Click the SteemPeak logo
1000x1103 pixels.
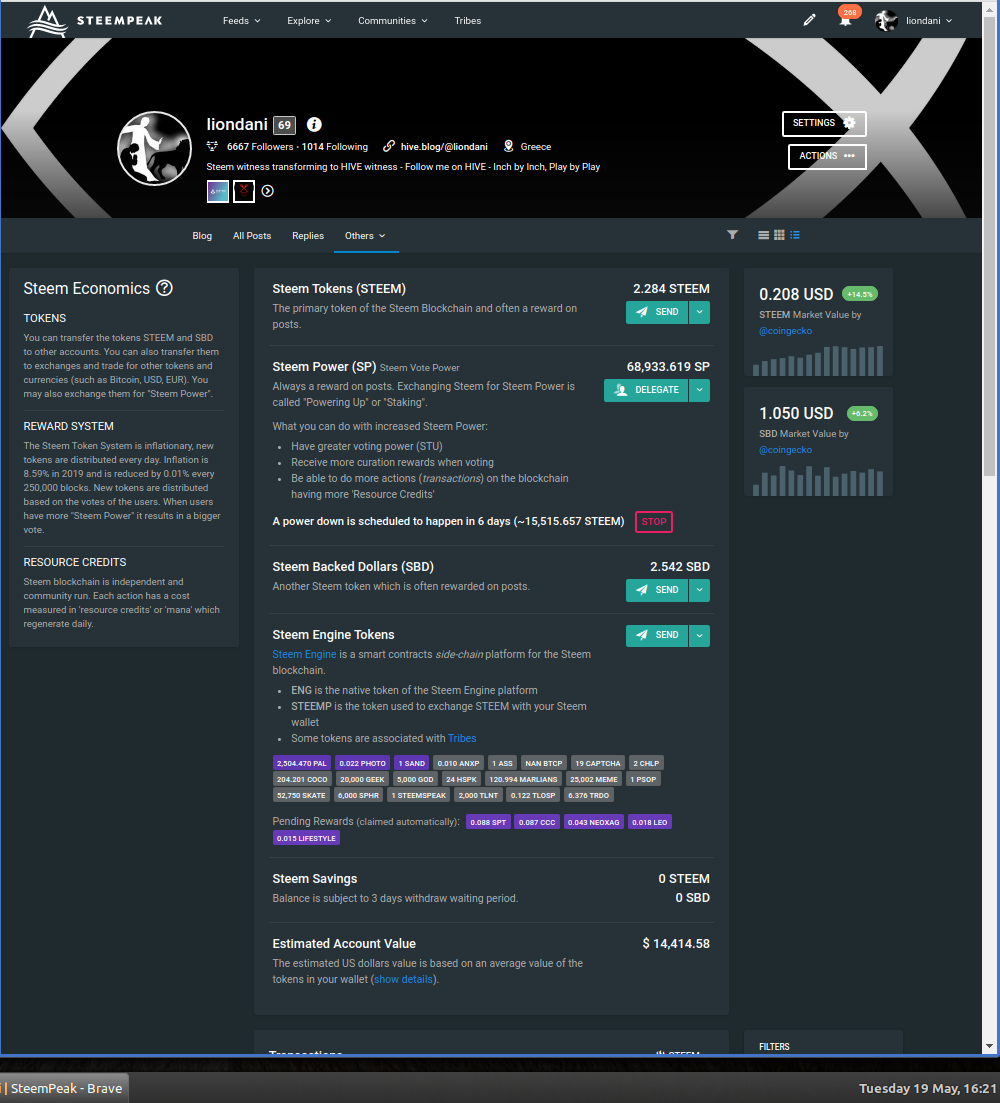pyautogui.click(x=94, y=20)
